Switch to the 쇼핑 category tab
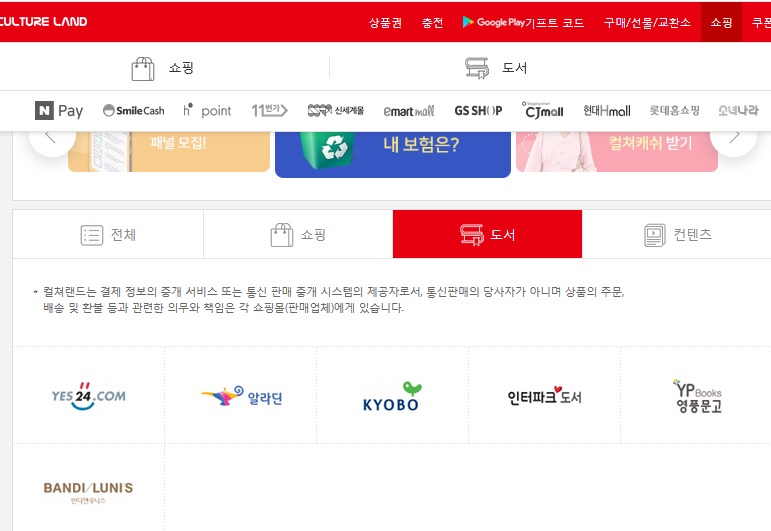This screenshot has height=531, width=771. 298,234
